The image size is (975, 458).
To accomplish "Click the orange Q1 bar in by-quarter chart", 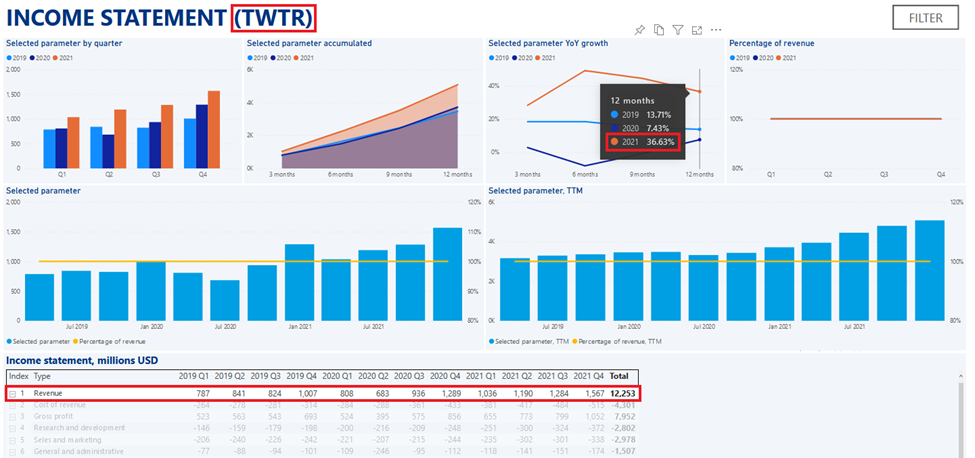I will tap(73, 142).
